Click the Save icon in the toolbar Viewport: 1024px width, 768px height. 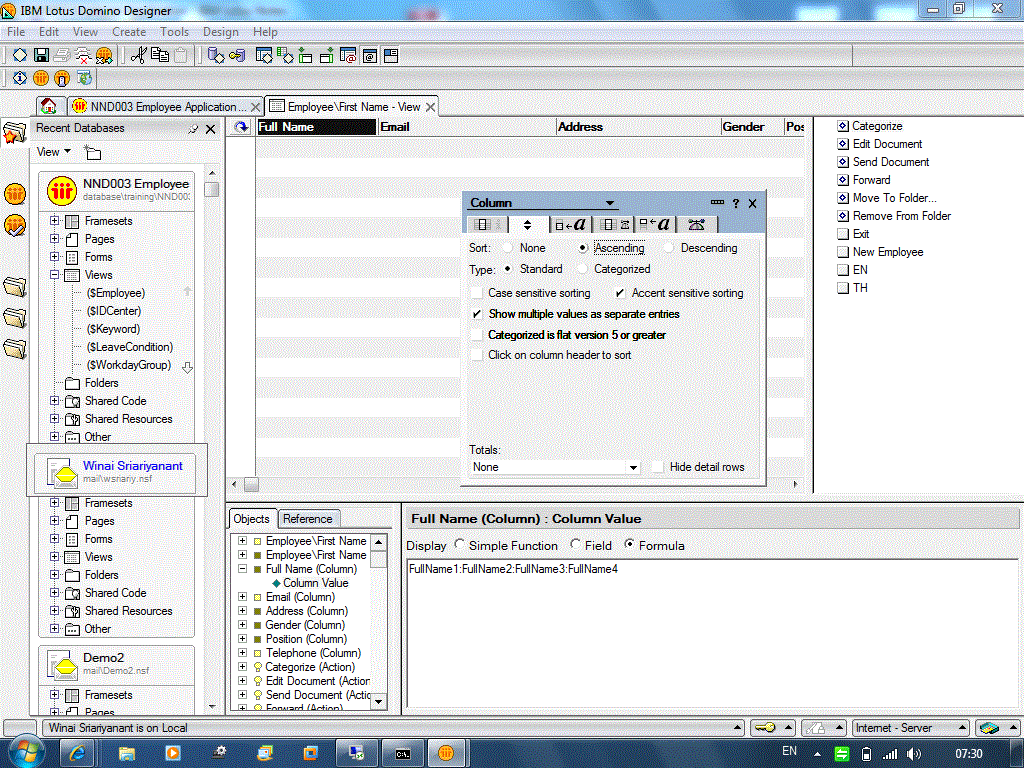[x=41, y=56]
